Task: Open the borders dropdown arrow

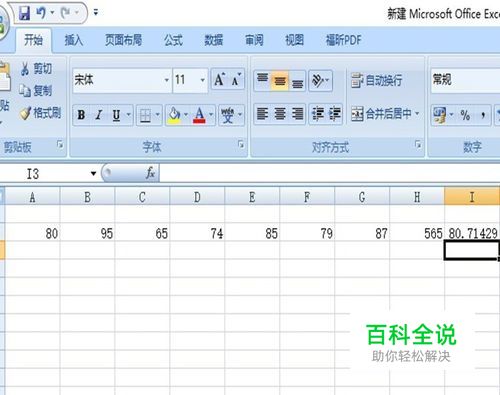Action: [158, 115]
